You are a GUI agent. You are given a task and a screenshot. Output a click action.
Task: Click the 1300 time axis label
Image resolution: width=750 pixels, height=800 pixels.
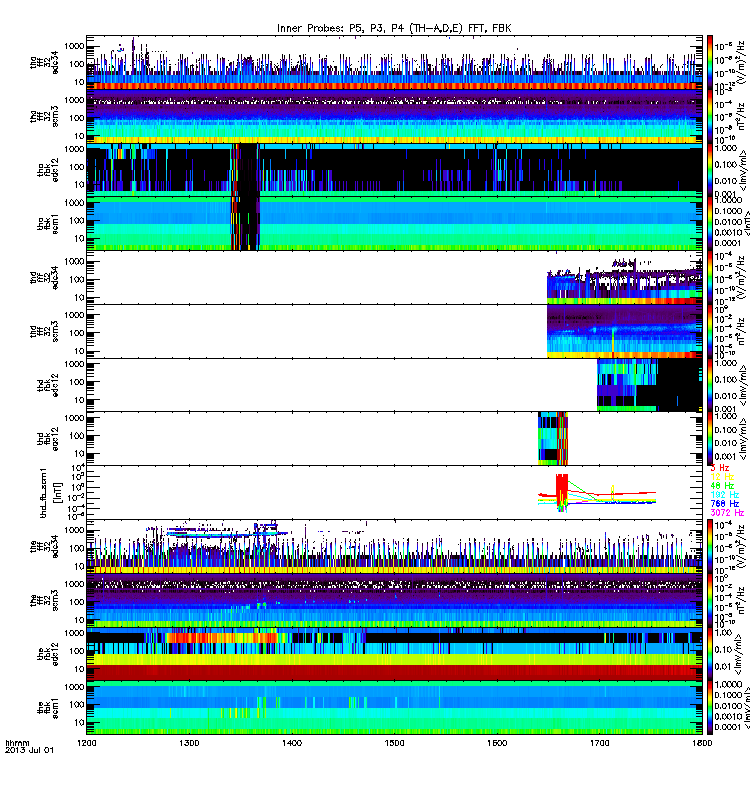[189, 743]
